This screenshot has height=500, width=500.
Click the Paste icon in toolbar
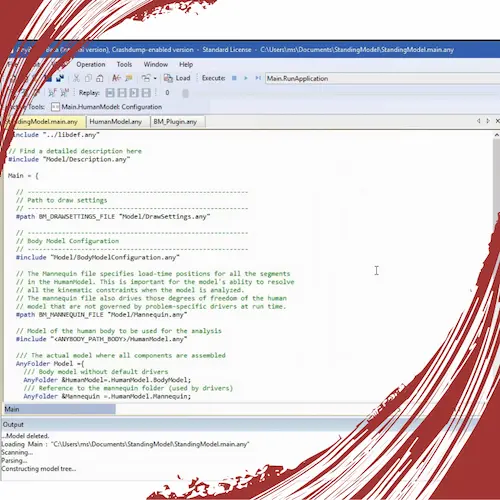100,78
